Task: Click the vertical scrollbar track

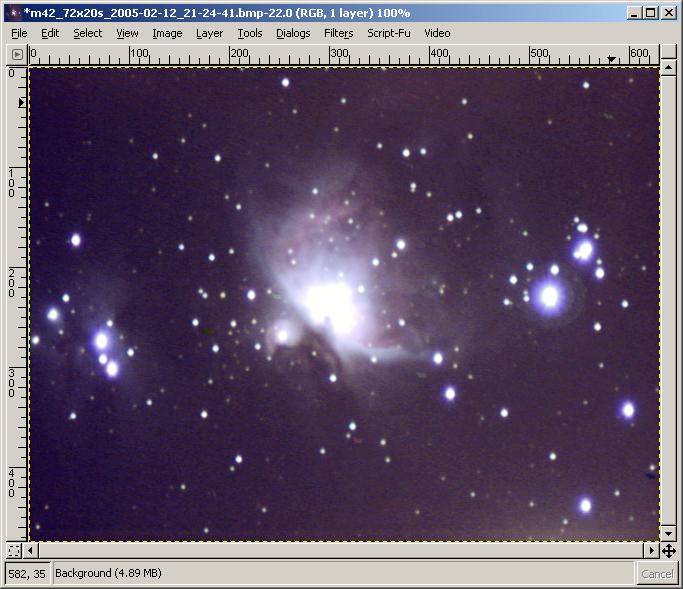Action: click(x=668, y=301)
